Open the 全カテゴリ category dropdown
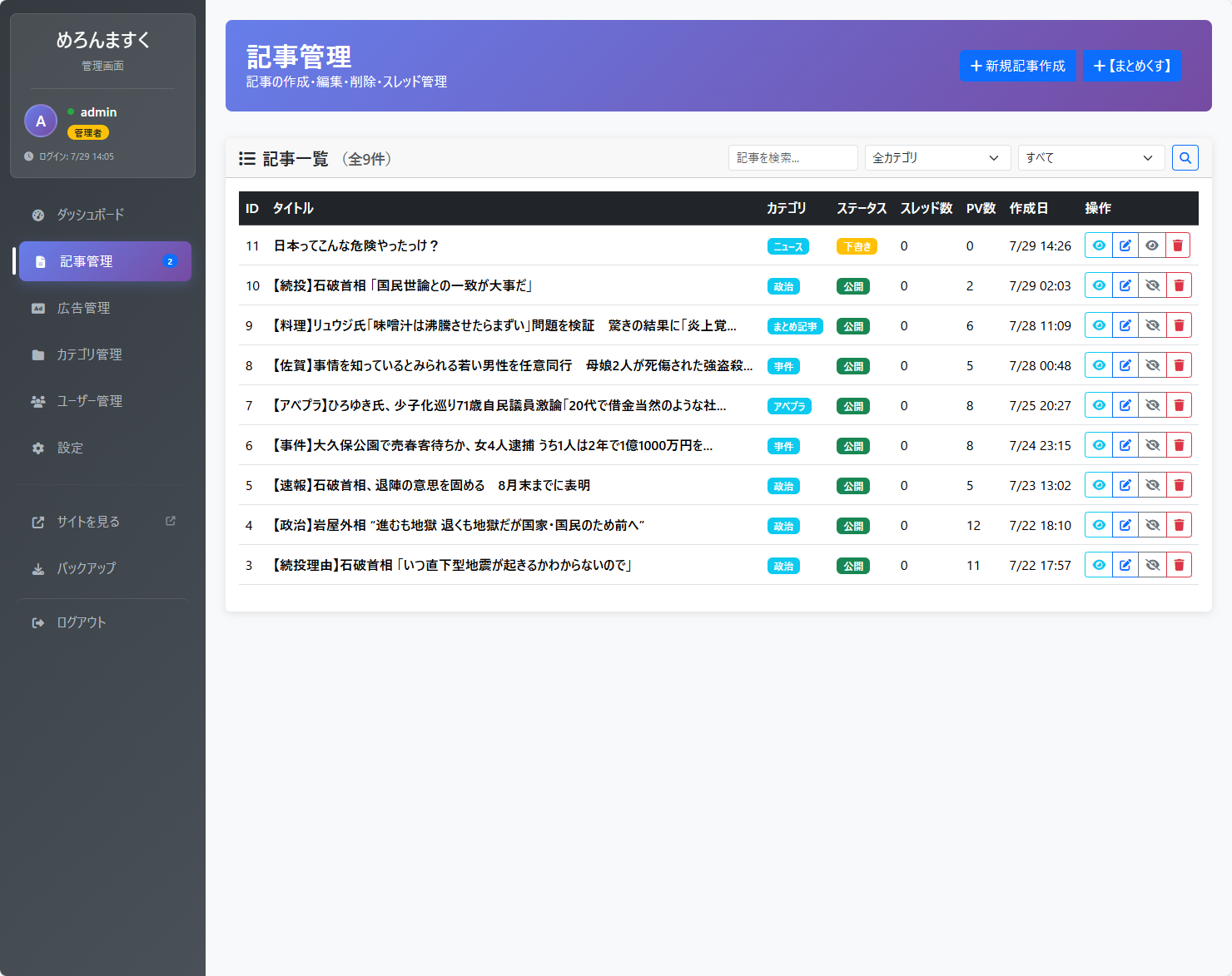The height and width of the screenshot is (976, 1232). [936, 158]
